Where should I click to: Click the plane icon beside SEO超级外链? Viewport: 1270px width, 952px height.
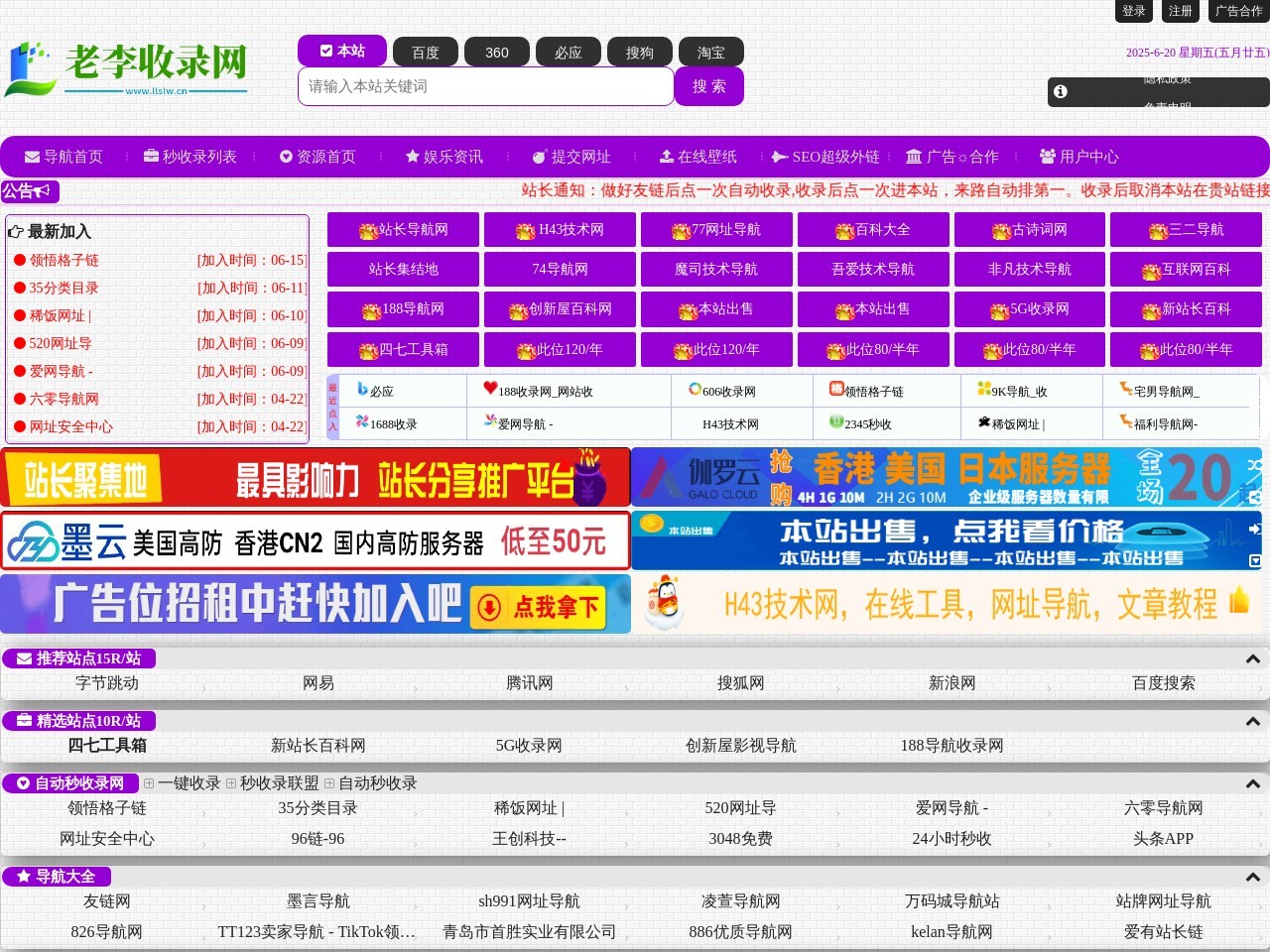(x=780, y=157)
